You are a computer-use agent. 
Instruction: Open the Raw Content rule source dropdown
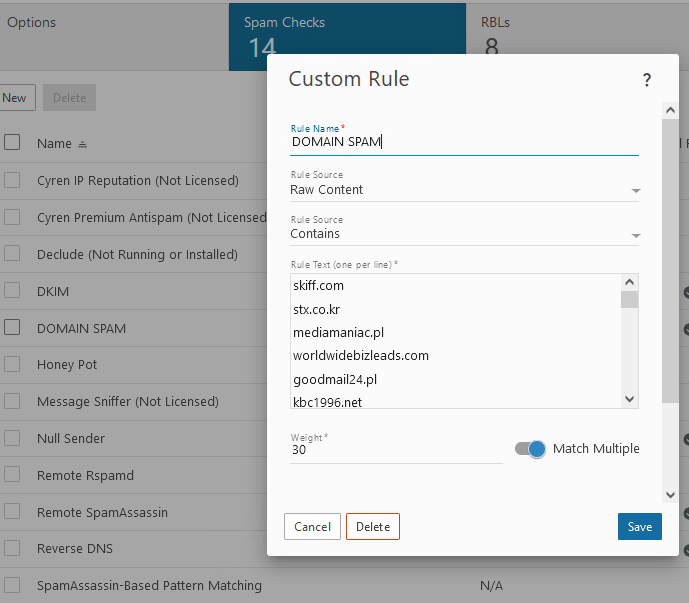[464, 190]
